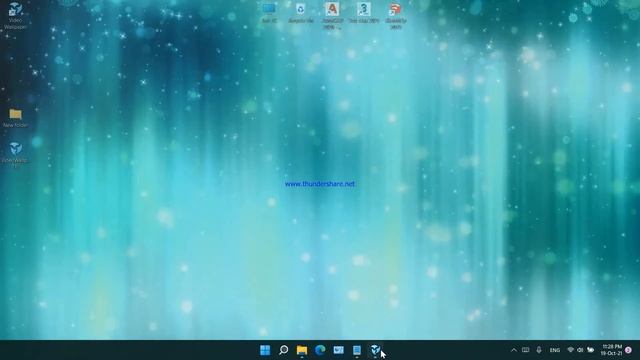Select the 3ds Max desktop shortcut
The width and height of the screenshot is (640, 360).
pos(364,13)
